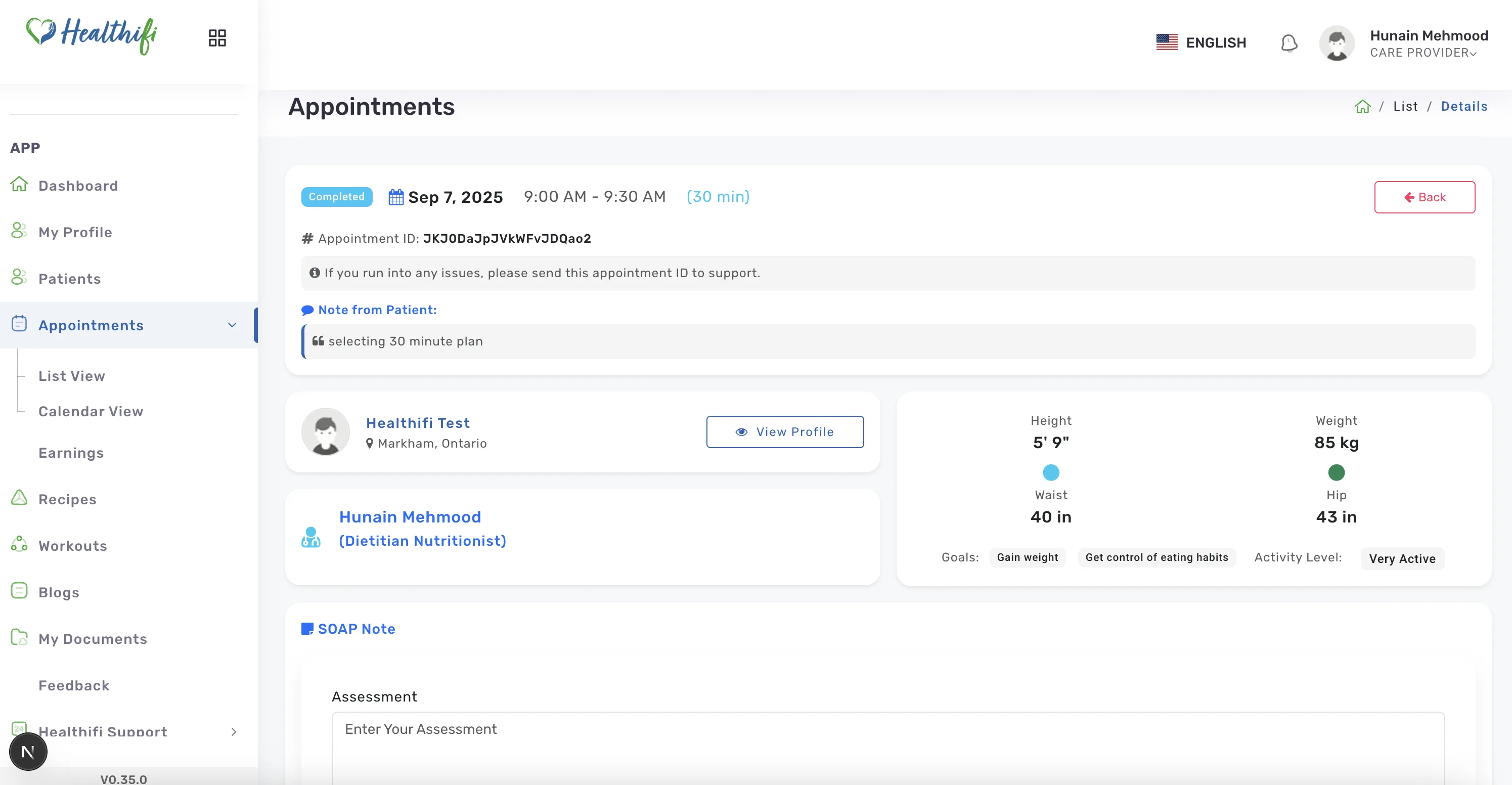Click the Back button

(x=1425, y=197)
